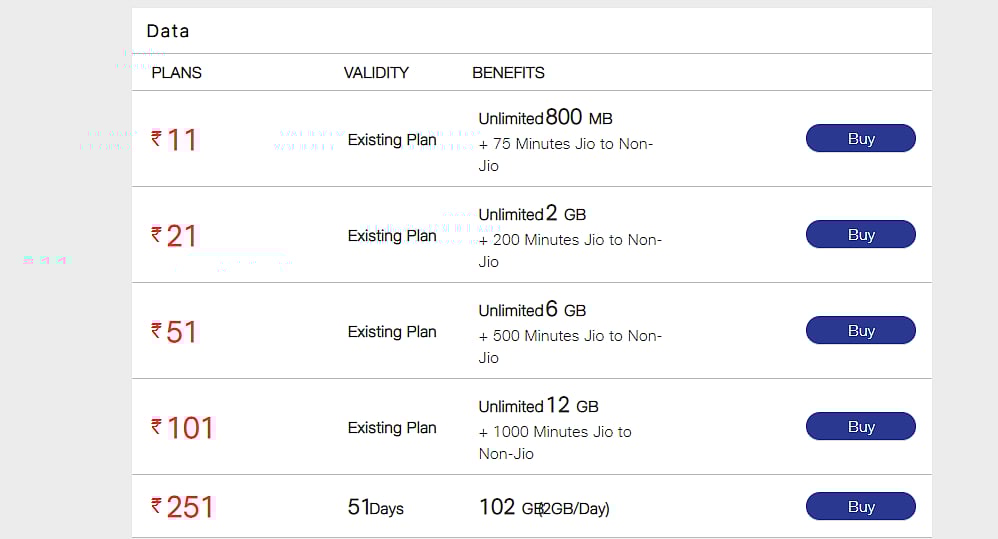Select the ₹21 price label
This screenshot has height=539, width=998.
coord(175,236)
